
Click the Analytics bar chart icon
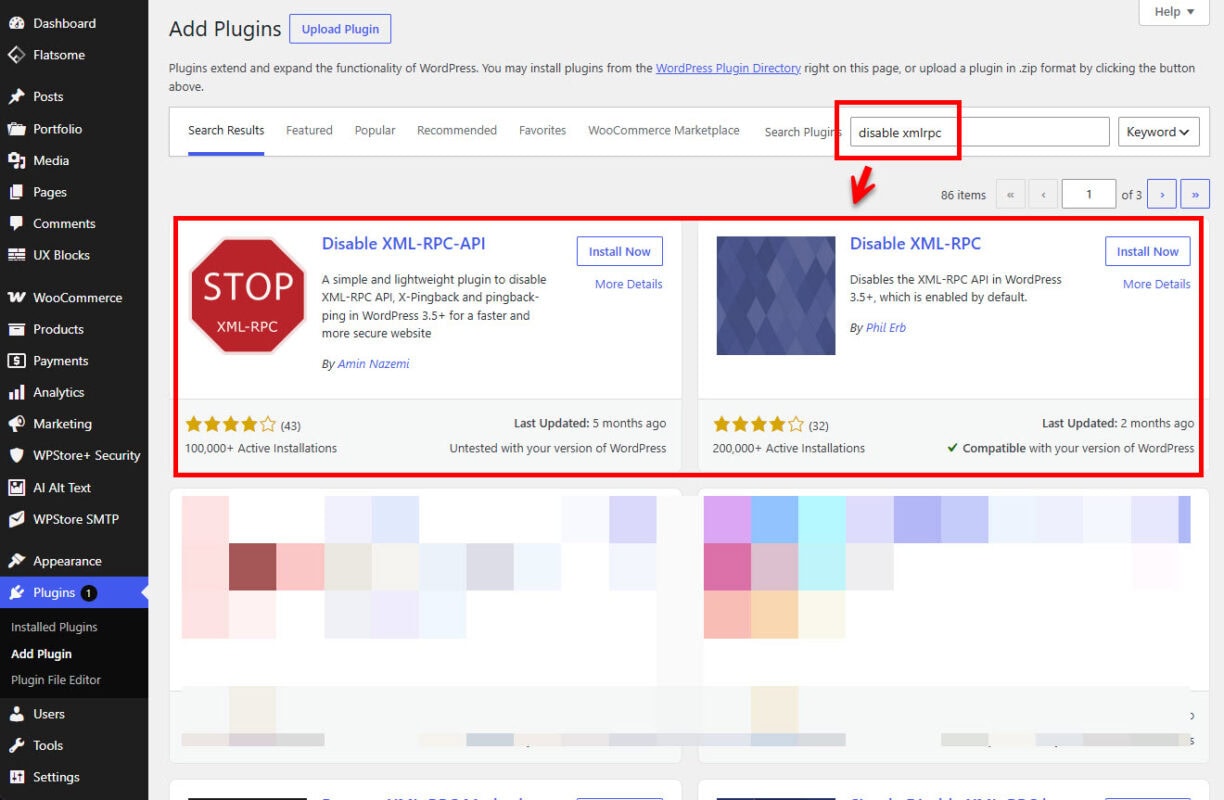[16, 393]
